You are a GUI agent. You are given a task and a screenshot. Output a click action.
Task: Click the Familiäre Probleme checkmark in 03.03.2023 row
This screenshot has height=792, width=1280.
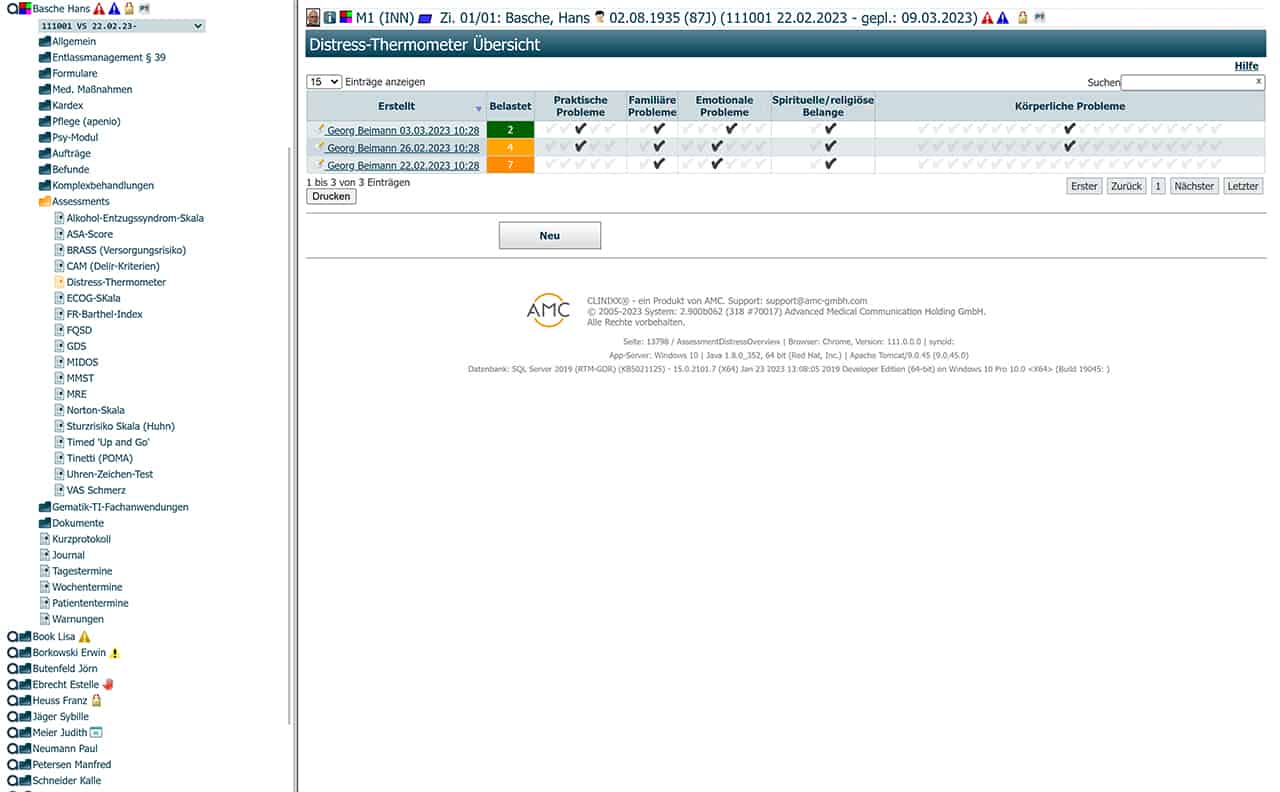(659, 129)
